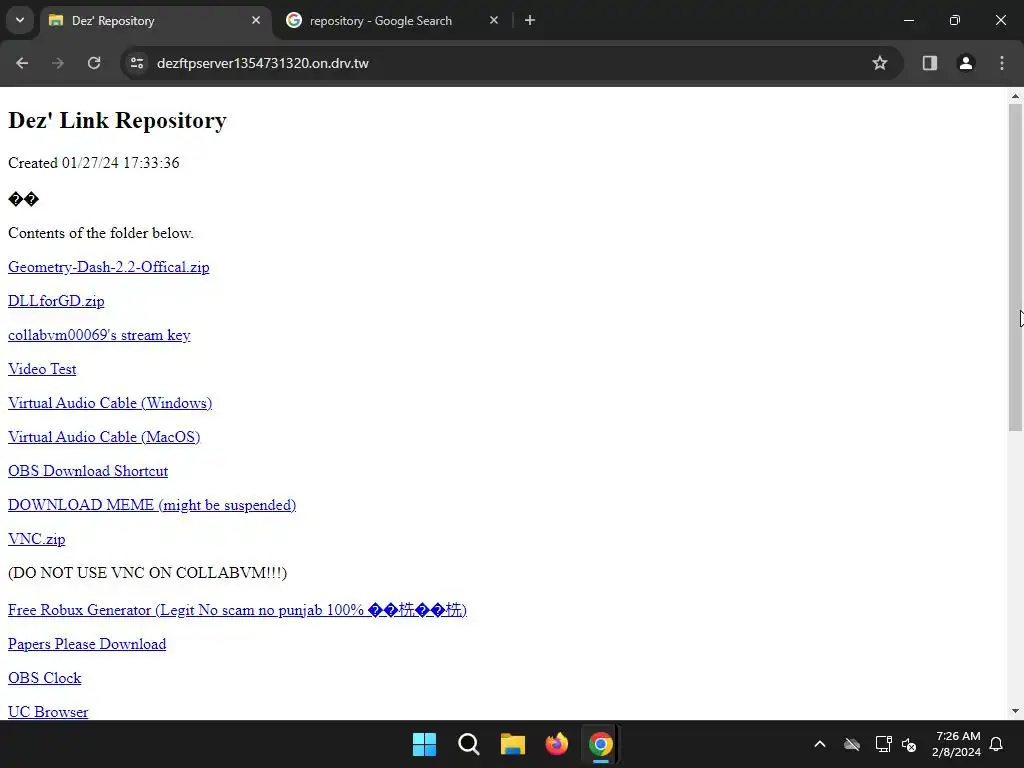Open the tab search dropdown
The width and height of the screenshot is (1024, 768).
point(20,20)
